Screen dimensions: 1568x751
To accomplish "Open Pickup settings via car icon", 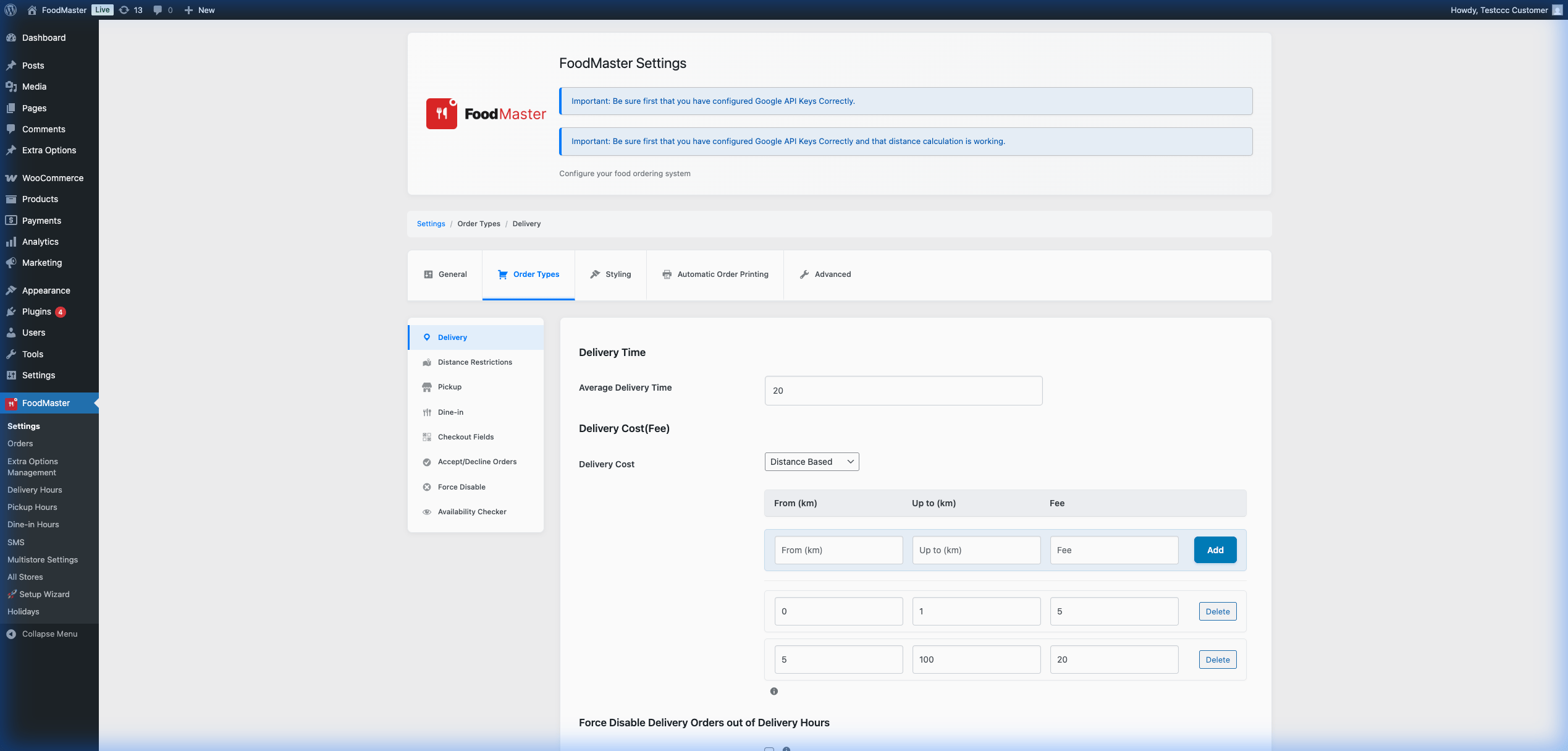I will [427, 387].
